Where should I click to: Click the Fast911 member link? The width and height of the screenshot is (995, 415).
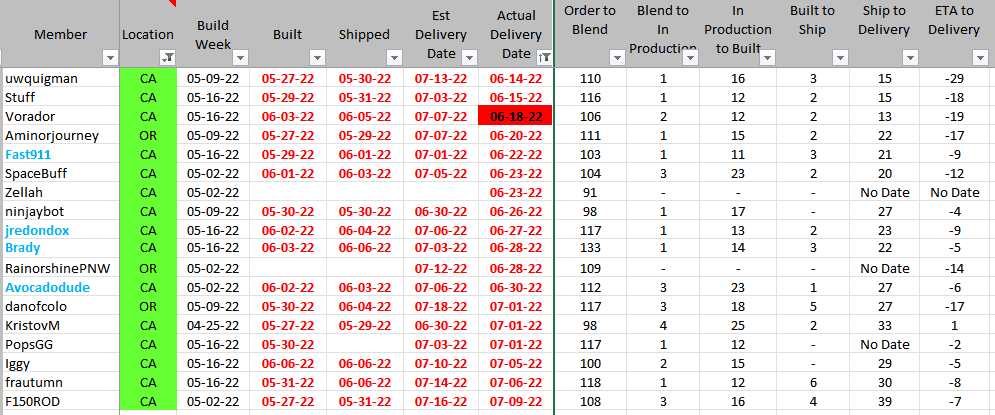pos(28,154)
